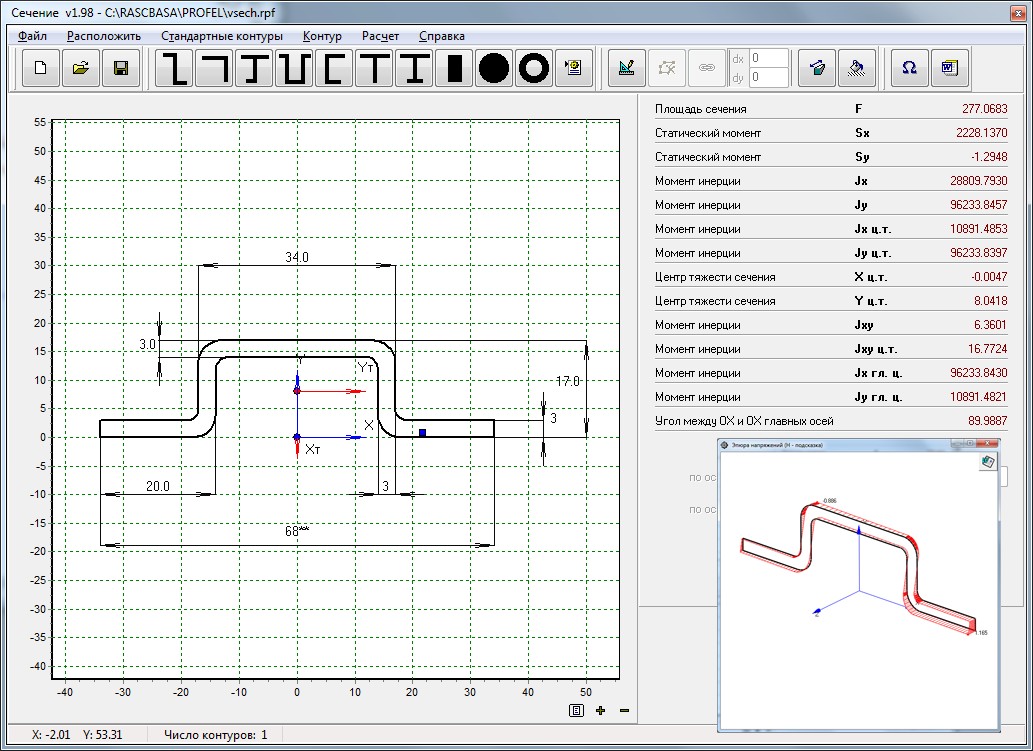Open an existing section file

[81, 68]
